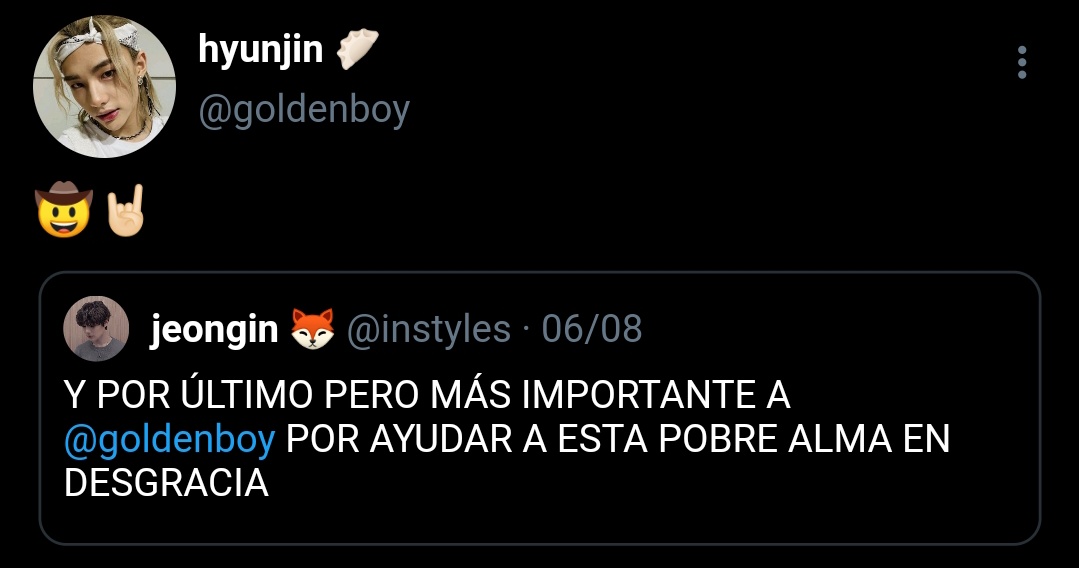Open the @instyles handle
1079x568 pixels.
point(429,328)
